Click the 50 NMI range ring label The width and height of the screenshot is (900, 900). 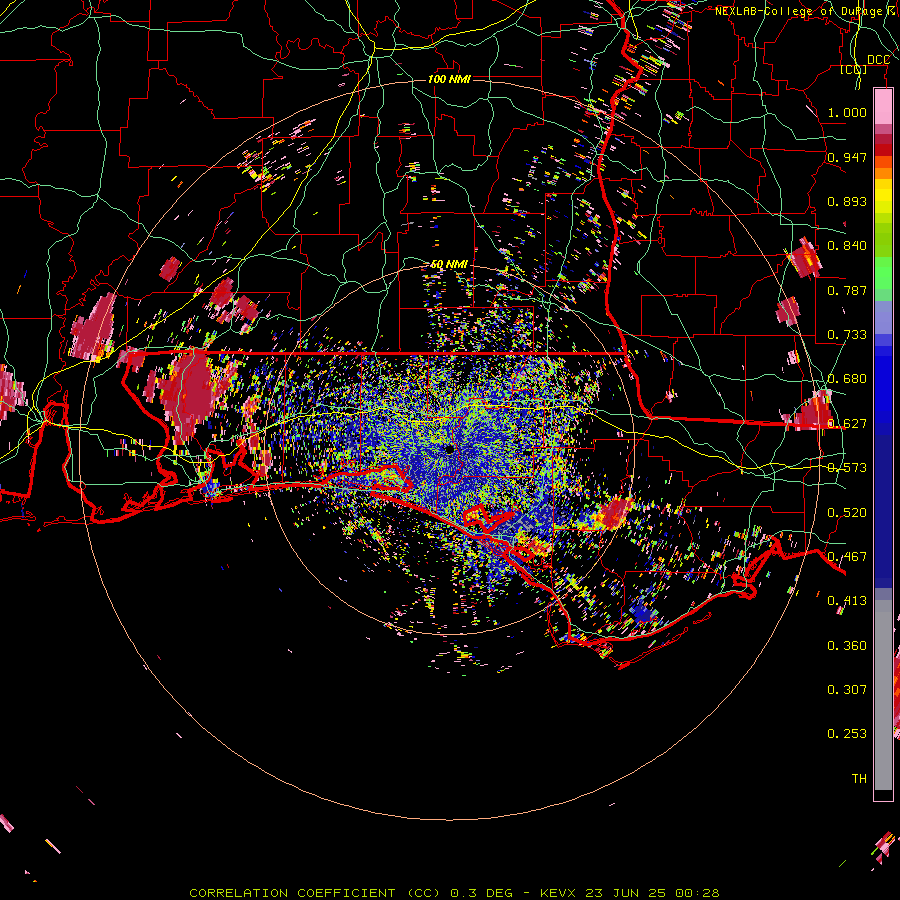[449, 264]
